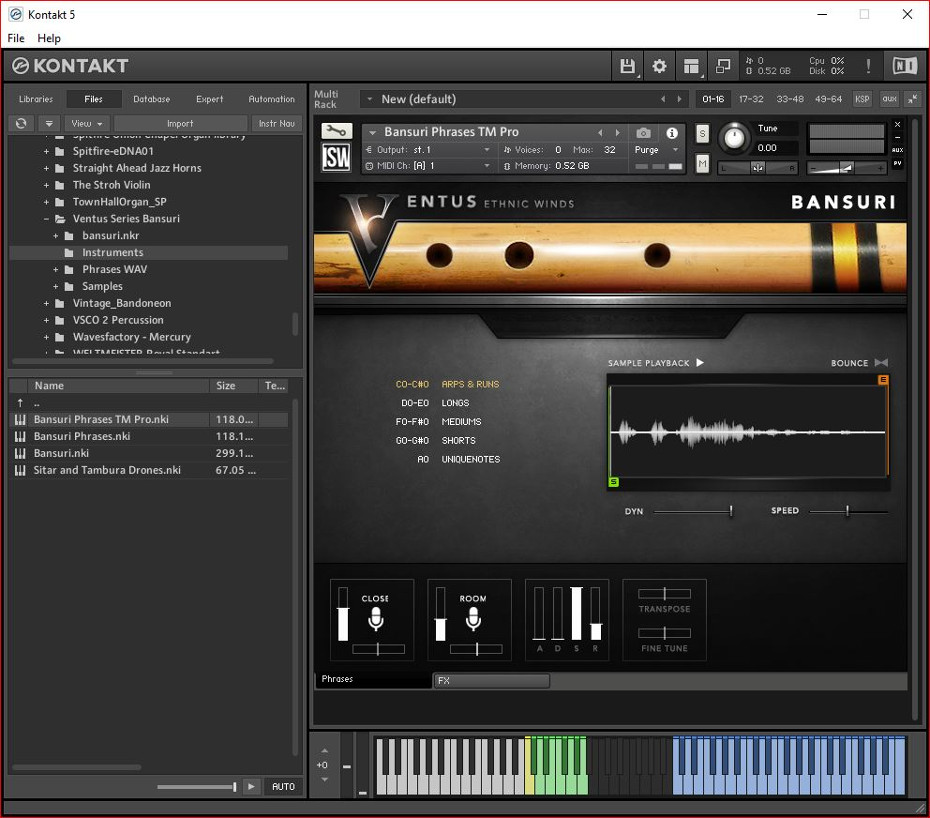The width and height of the screenshot is (930, 818).
Task: Click the Name column header
Action: (x=117, y=386)
